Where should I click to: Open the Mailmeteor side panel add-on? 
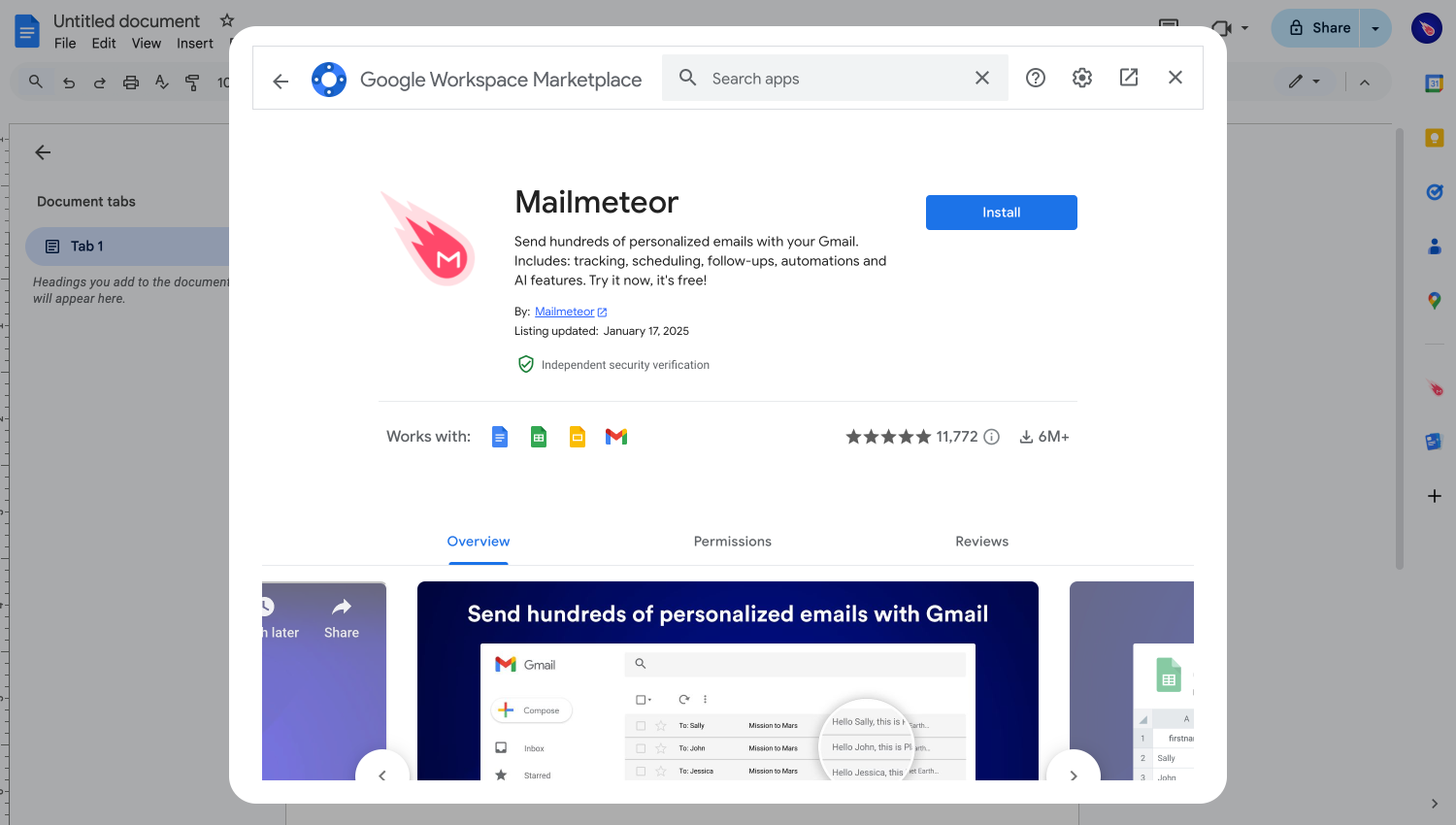(1435, 388)
